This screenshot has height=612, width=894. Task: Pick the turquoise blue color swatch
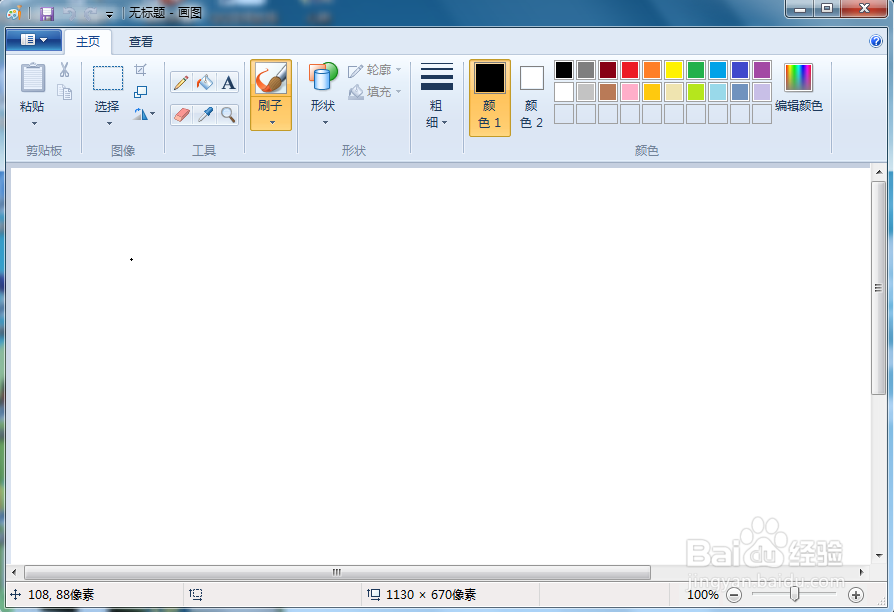tap(718, 70)
